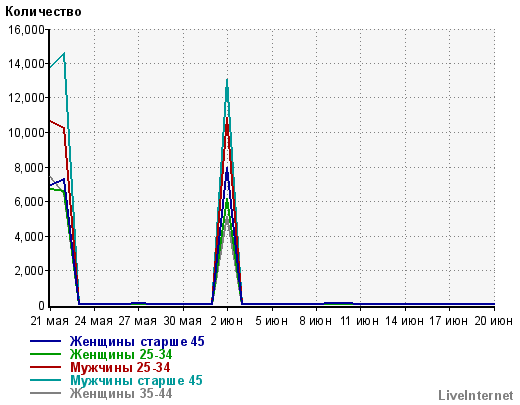Click the '20 июн' date axis label

pos(493,321)
